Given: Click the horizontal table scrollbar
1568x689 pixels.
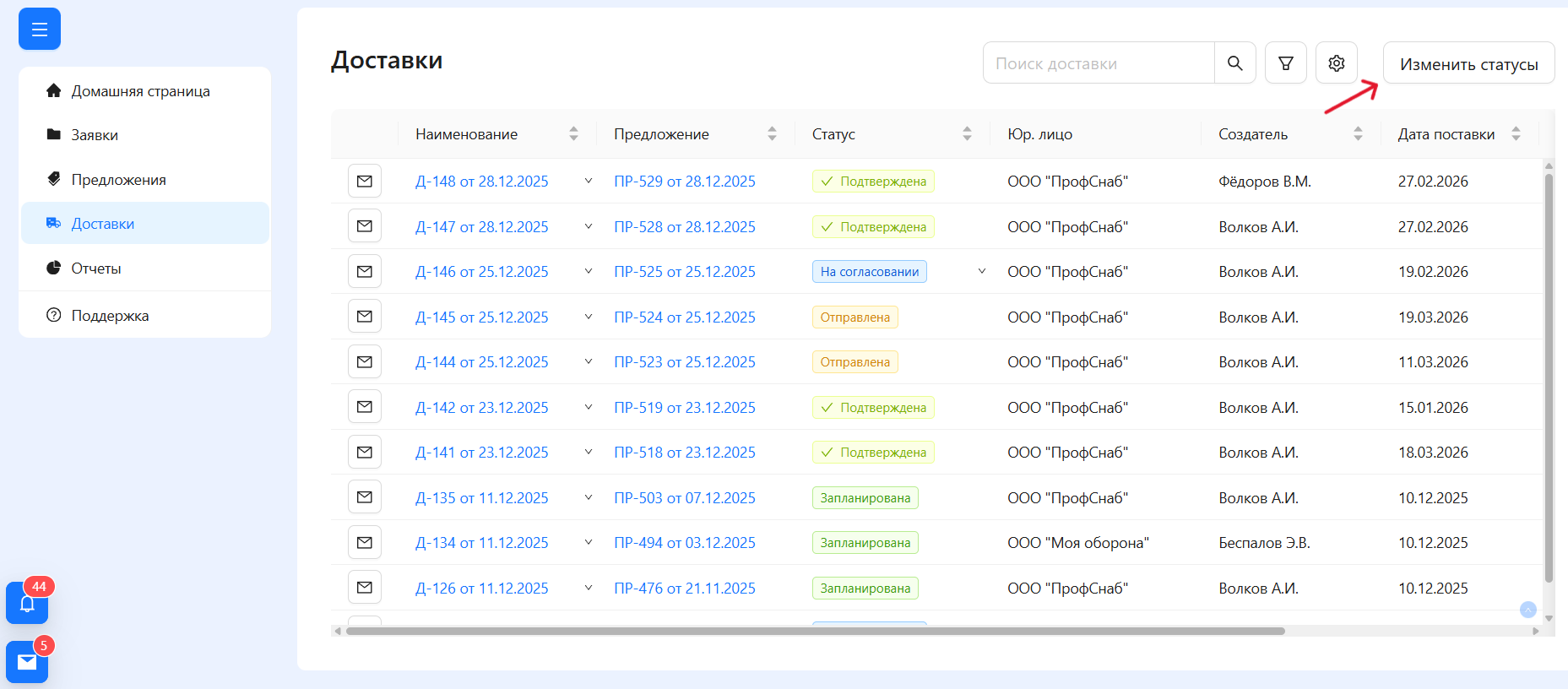Looking at the screenshot, I should coord(815,631).
